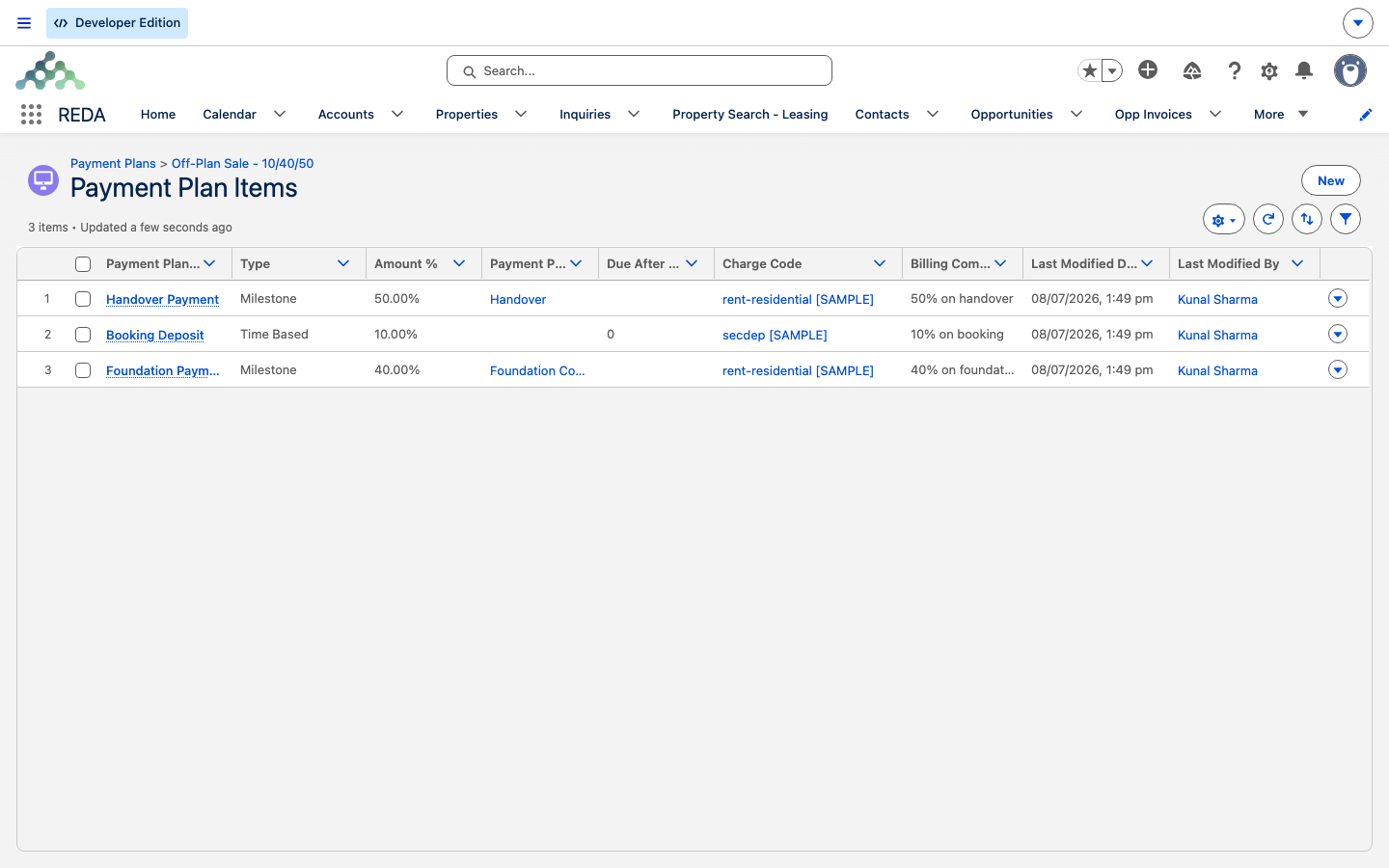The image size is (1389, 868).
Task: Check the Booking Deposit row checkbox
Action: pyautogui.click(x=83, y=335)
